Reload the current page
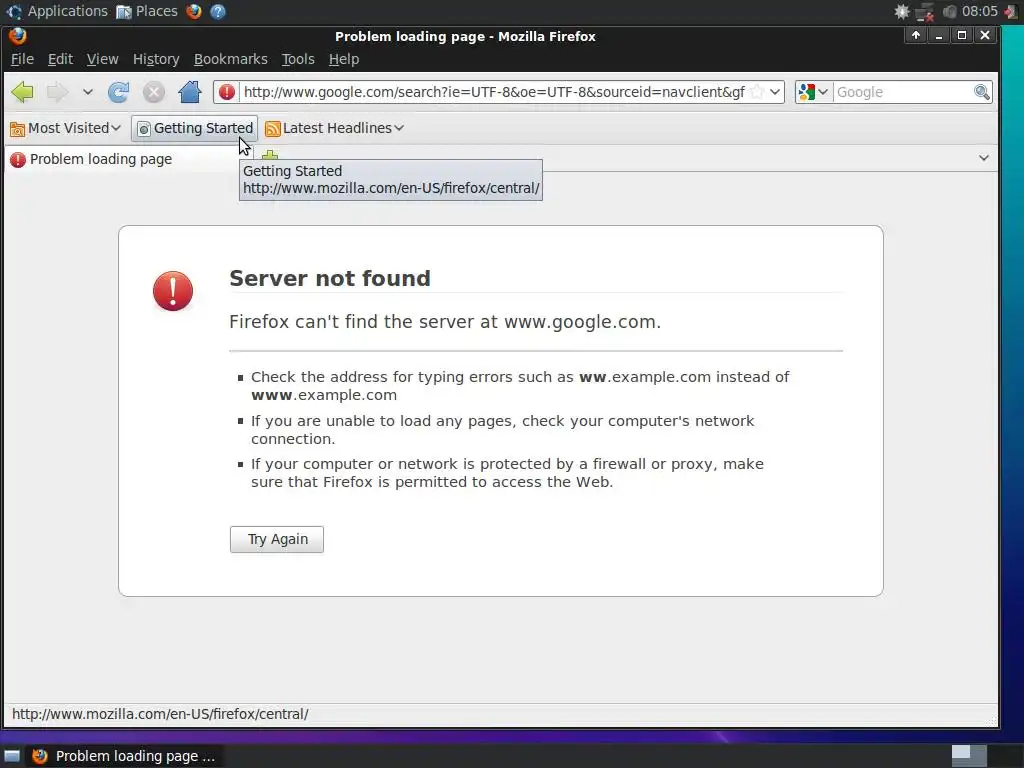This screenshot has width=1024, height=768. coord(118,92)
